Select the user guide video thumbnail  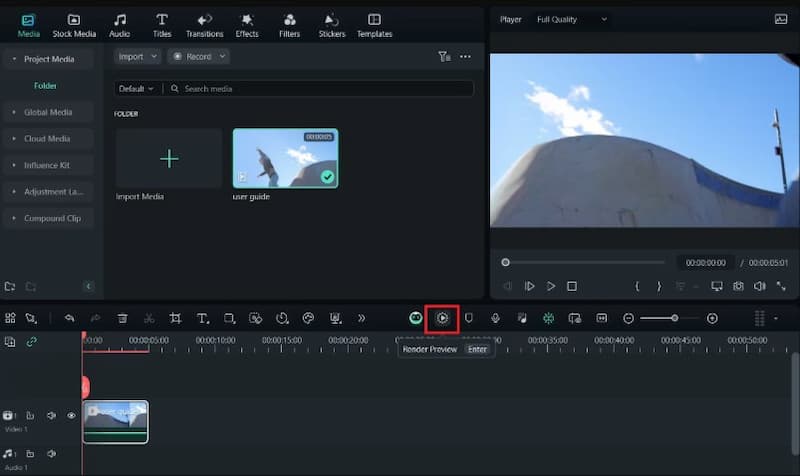point(285,158)
